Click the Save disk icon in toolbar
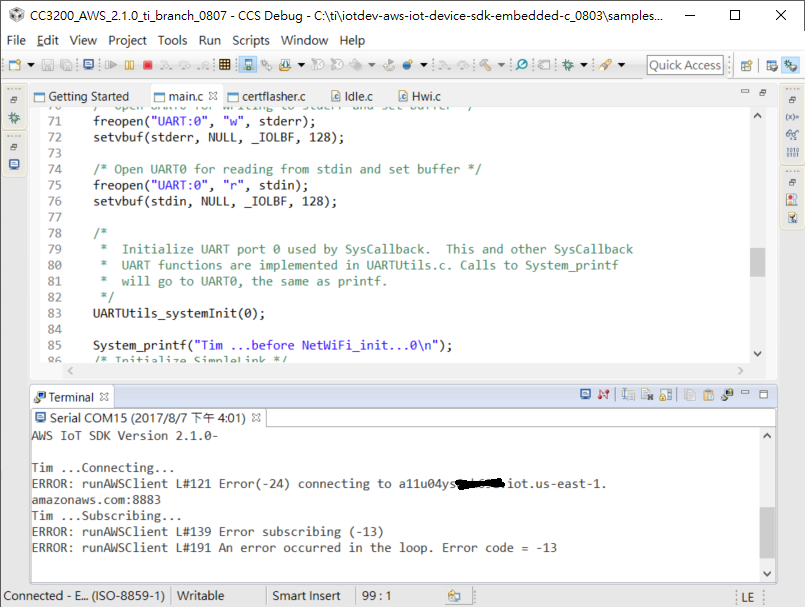 (x=48, y=65)
